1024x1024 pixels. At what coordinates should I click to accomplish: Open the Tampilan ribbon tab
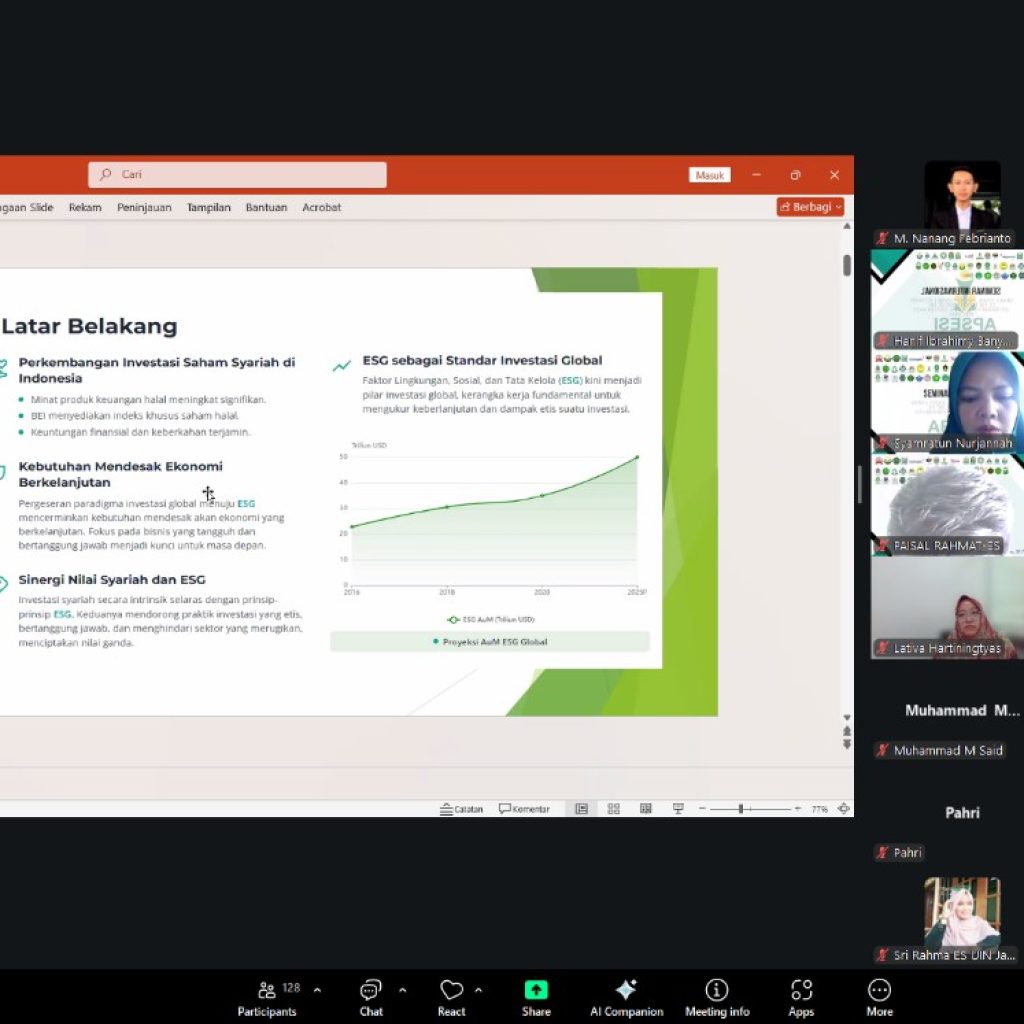coord(208,207)
